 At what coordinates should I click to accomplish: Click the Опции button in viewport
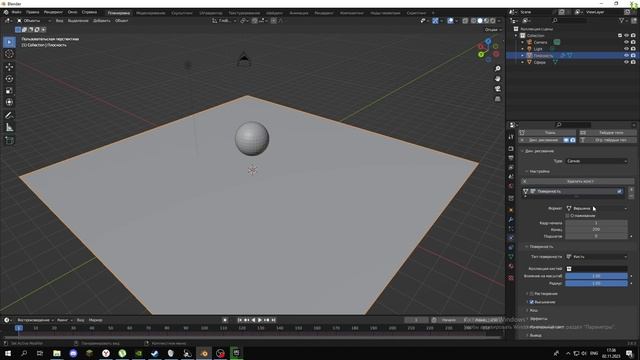tap(493, 29)
